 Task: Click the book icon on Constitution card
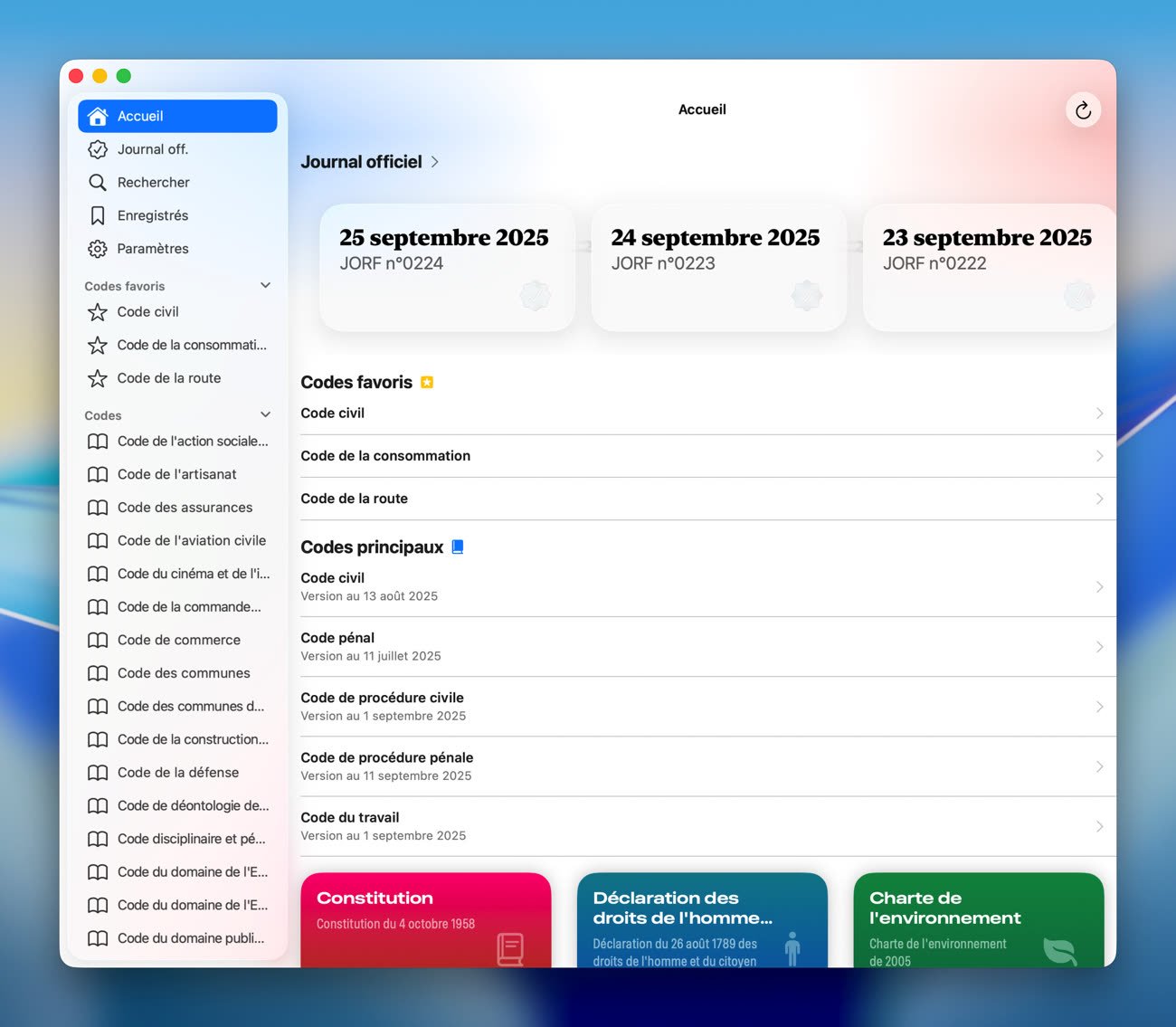510,949
